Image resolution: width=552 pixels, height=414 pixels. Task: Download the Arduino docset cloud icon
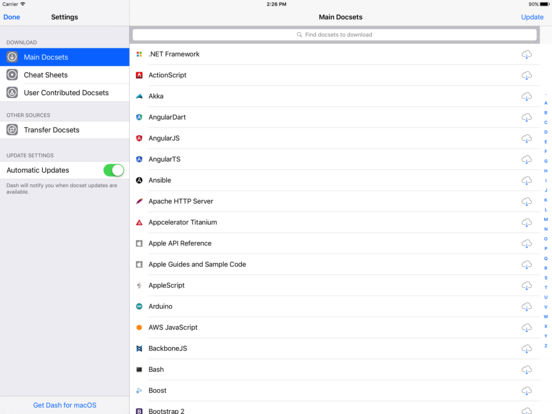526,307
